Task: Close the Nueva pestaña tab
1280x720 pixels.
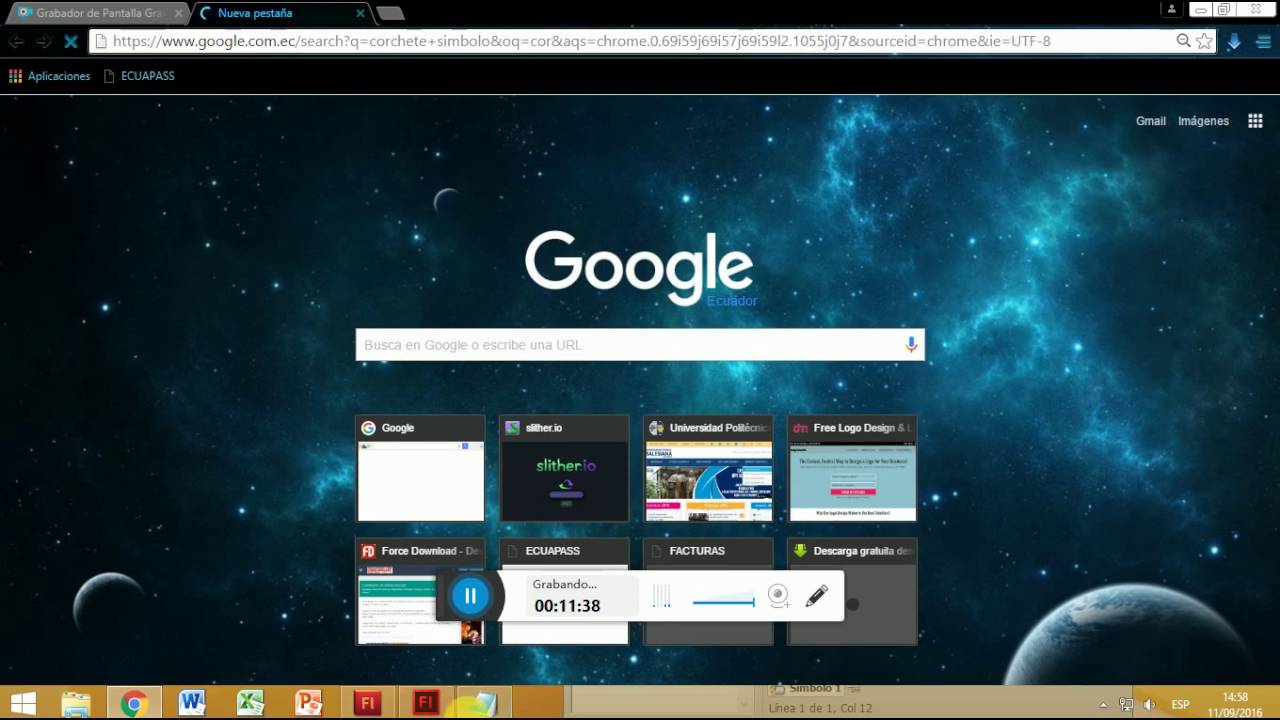Action: click(360, 13)
